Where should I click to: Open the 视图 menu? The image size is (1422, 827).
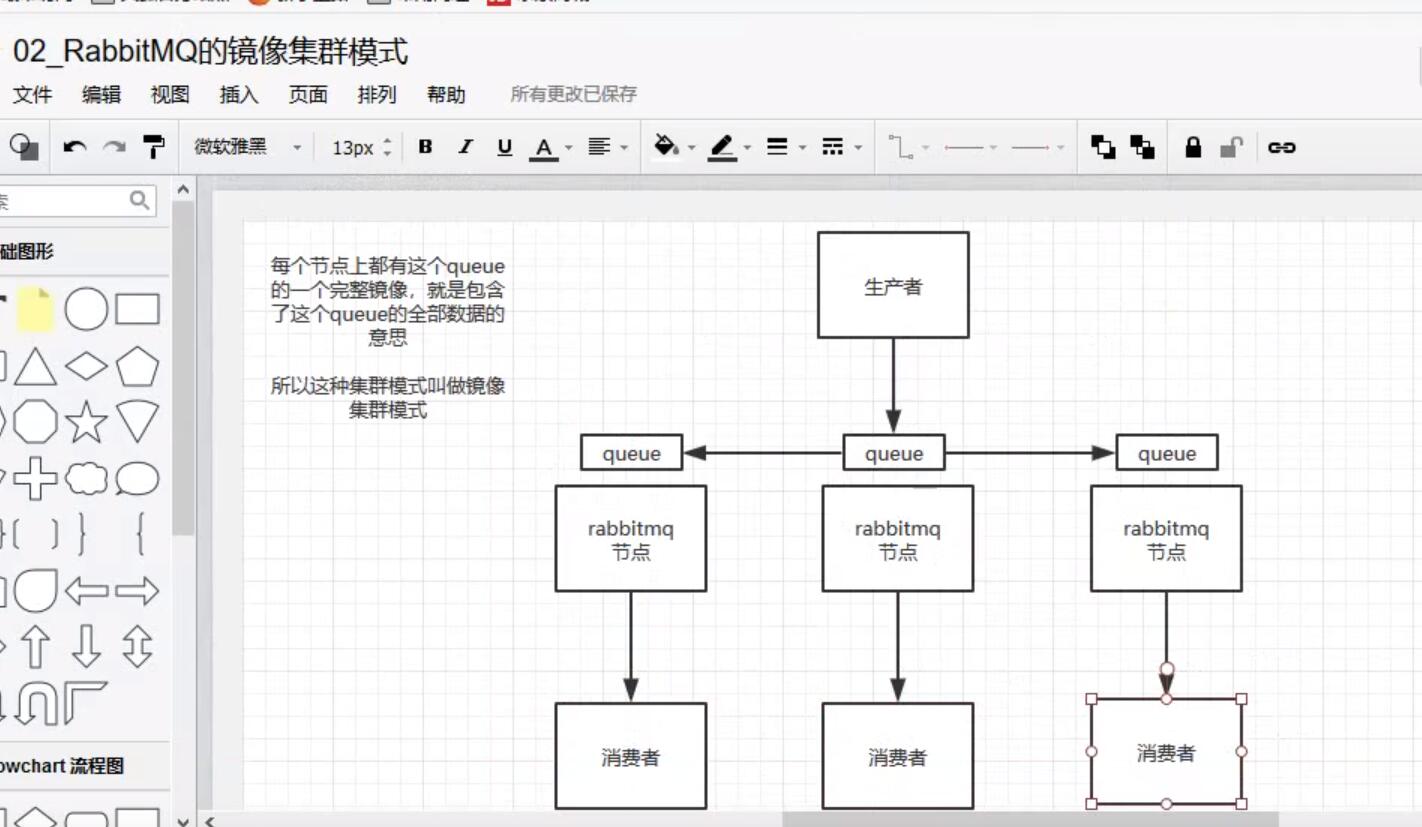tap(170, 94)
